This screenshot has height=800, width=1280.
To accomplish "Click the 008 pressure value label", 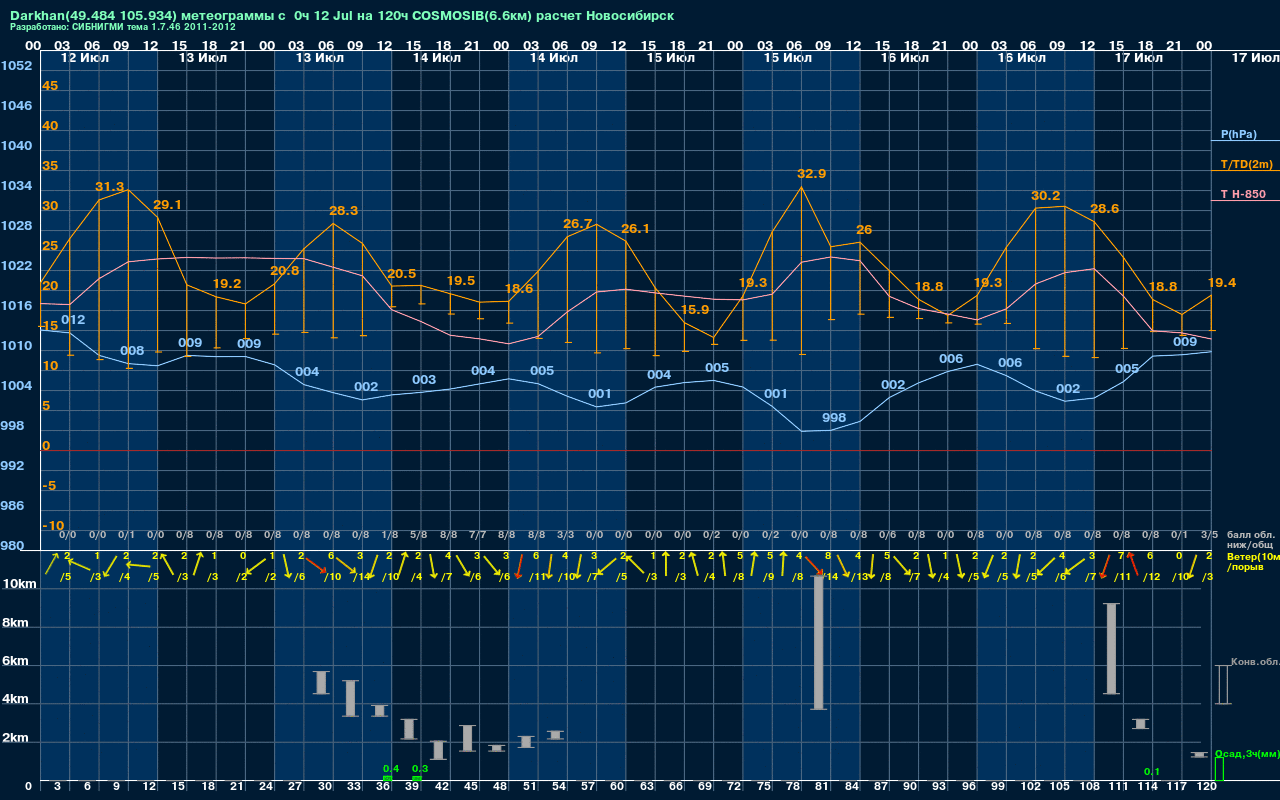I will (132, 350).
